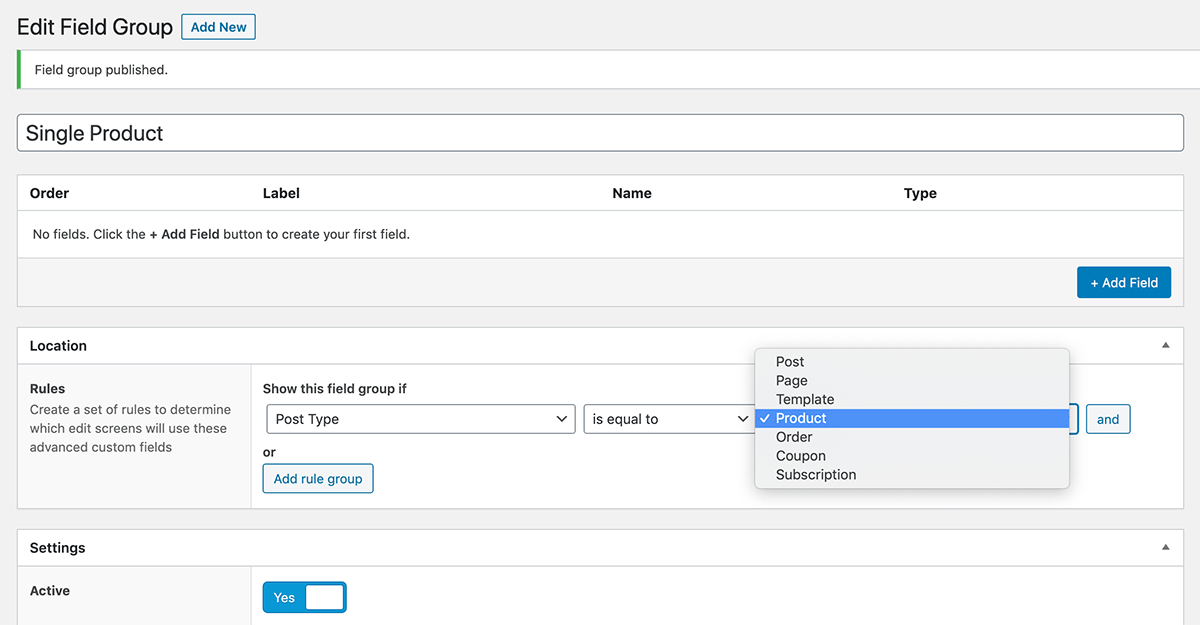The height and width of the screenshot is (625, 1200).
Task: Open the Post Type rule dropdown
Action: coord(421,419)
